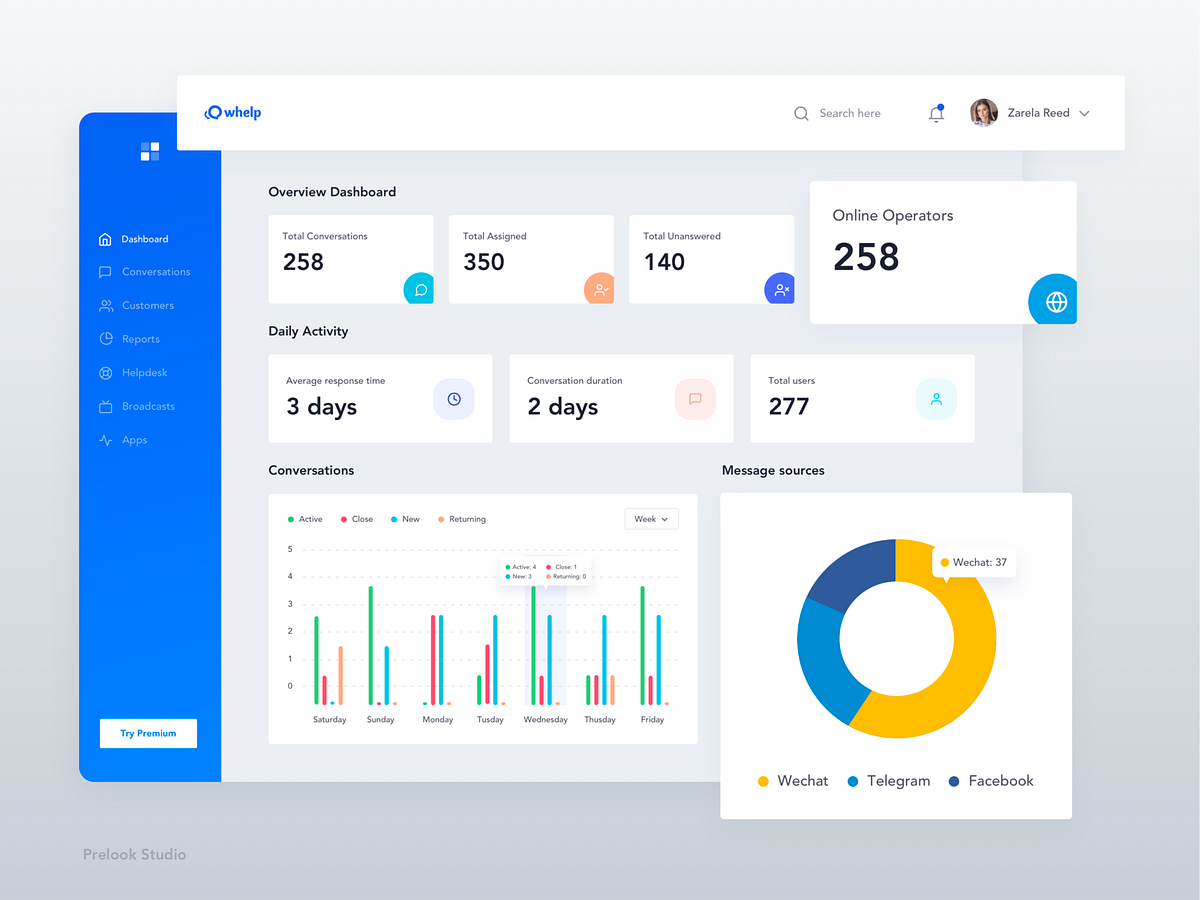
Task: Open the whelp logo homepage
Action: pyautogui.click(x=232, y=112)
